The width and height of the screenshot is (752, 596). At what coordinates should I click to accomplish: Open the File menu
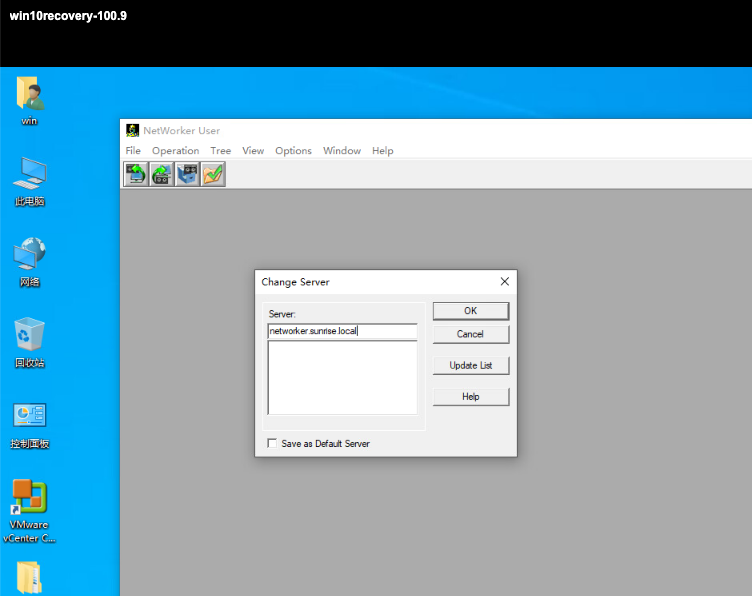[x=133, y=151]
